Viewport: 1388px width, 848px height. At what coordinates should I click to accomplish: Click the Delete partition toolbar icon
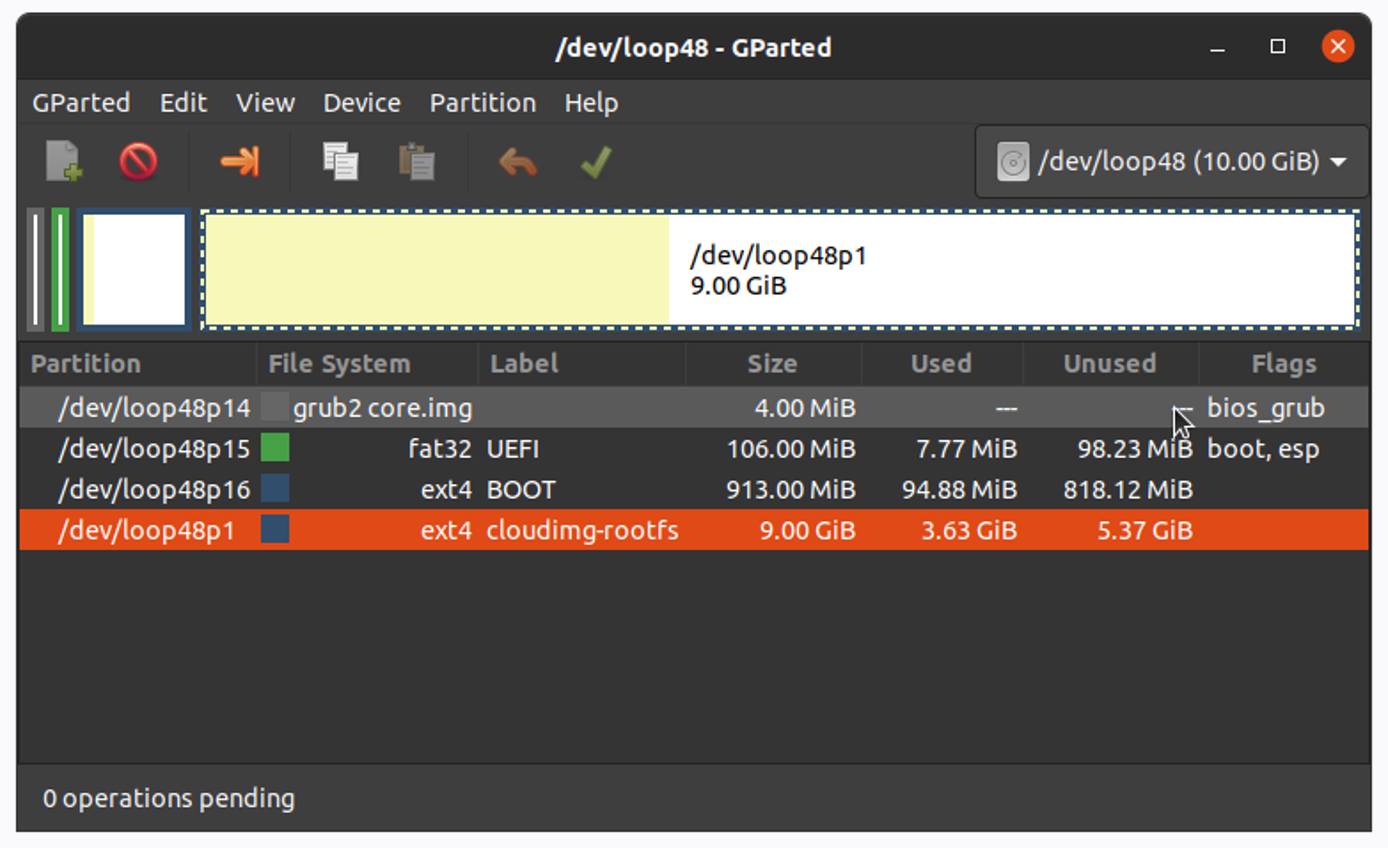click(x=138, y=161)
